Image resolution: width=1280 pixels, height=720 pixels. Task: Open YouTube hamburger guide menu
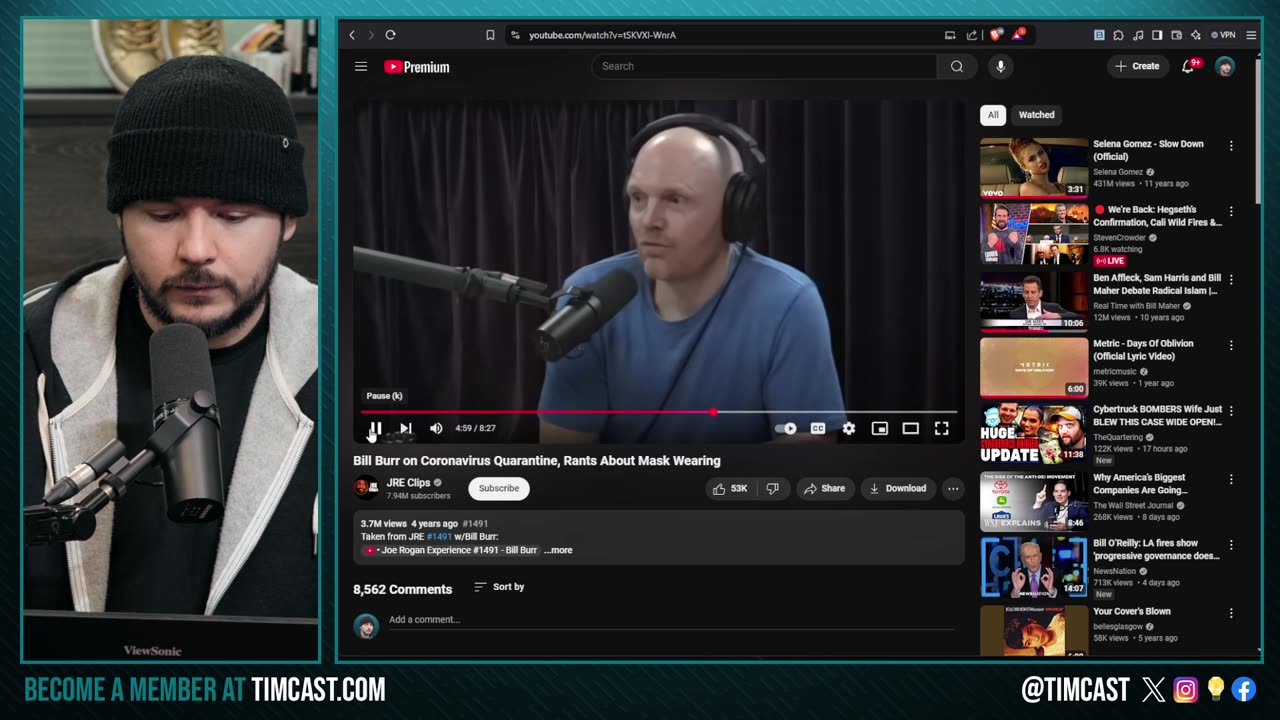click(361, 67)
